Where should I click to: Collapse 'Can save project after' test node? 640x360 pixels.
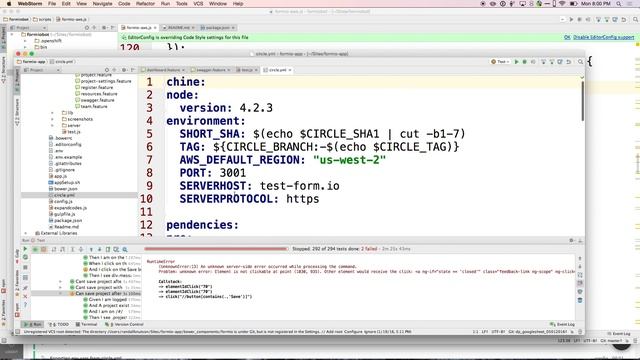(60, 293)
